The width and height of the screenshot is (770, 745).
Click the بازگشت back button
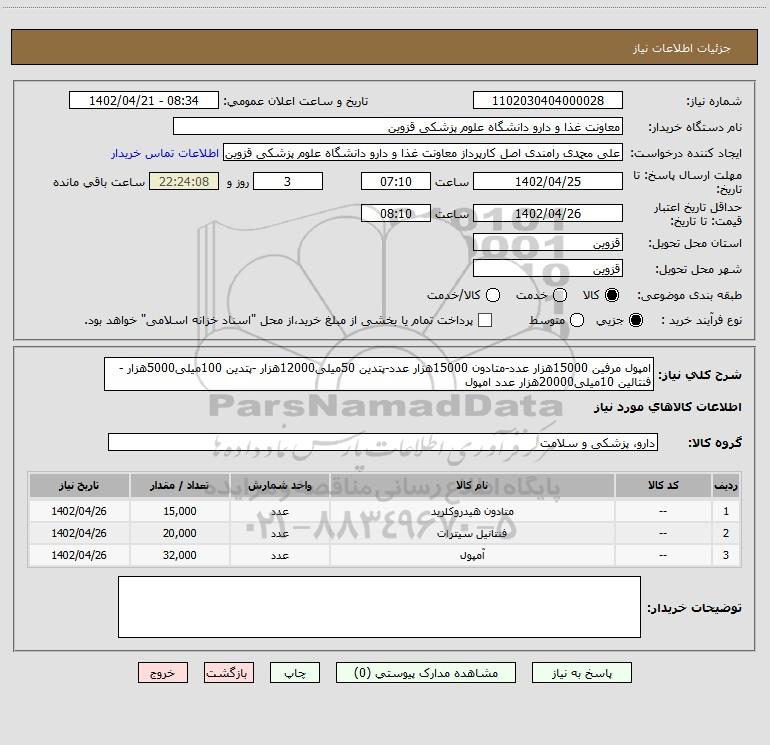coord(229,673)
